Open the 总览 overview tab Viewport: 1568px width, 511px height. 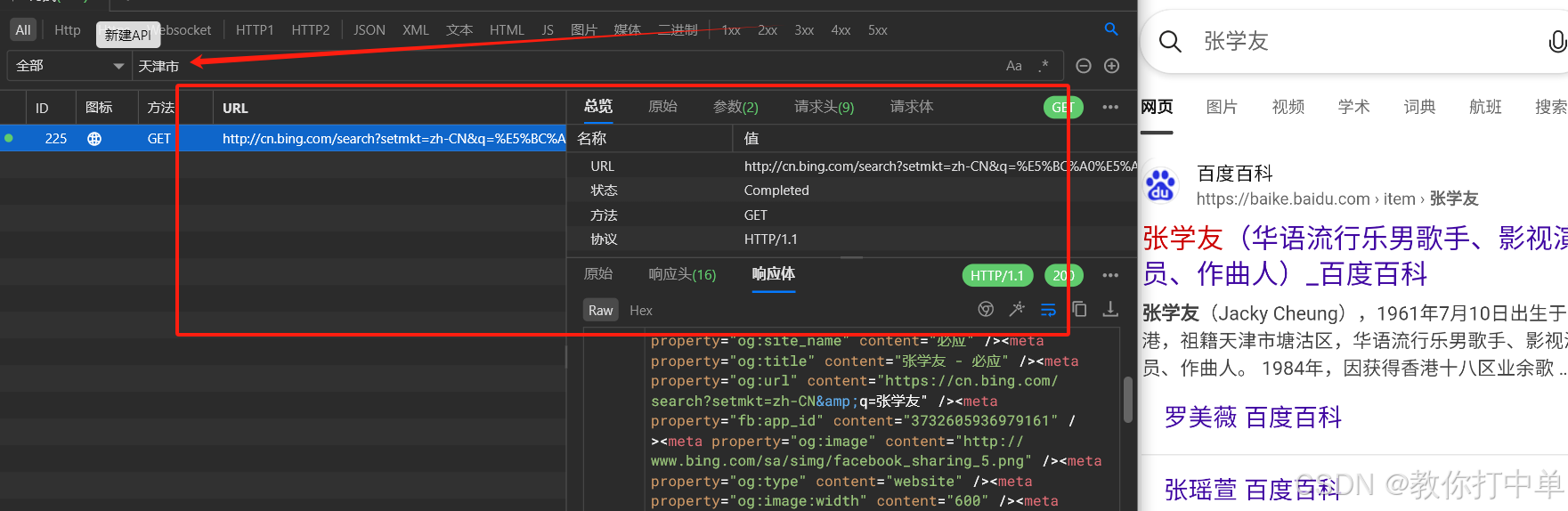click(598, 106)
